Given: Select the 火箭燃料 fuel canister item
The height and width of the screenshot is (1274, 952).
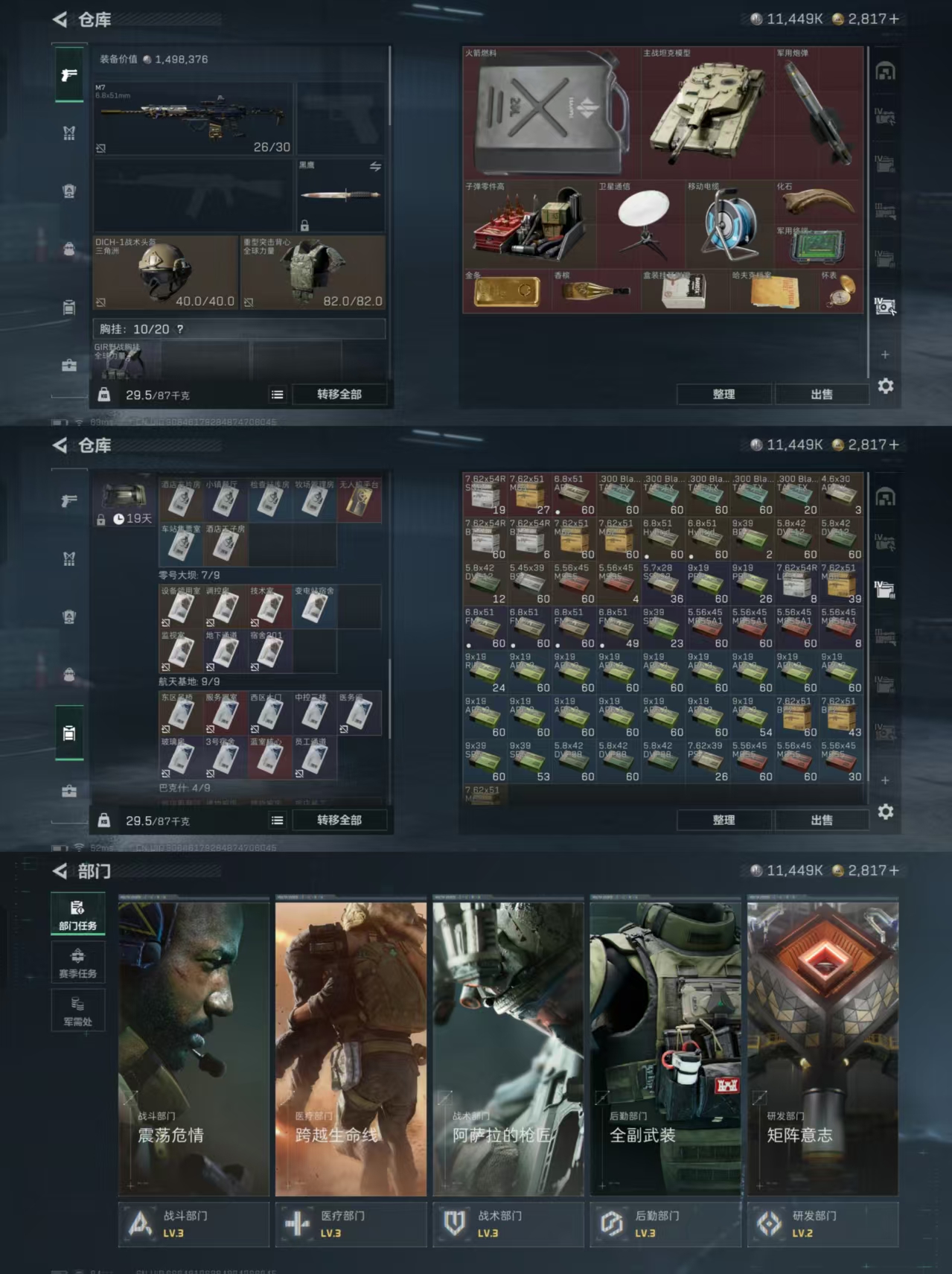Looking at the screenshot, I should click(x=551, y=113).
